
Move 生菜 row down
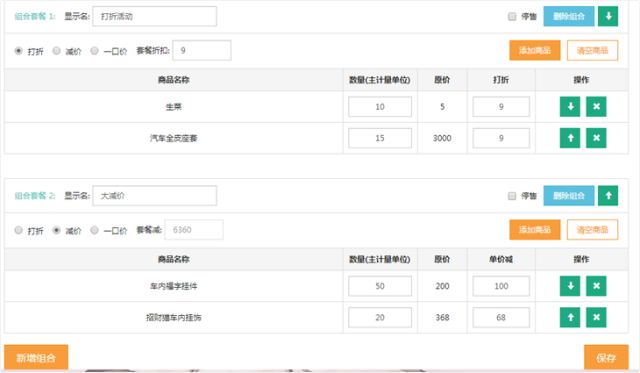570,107
